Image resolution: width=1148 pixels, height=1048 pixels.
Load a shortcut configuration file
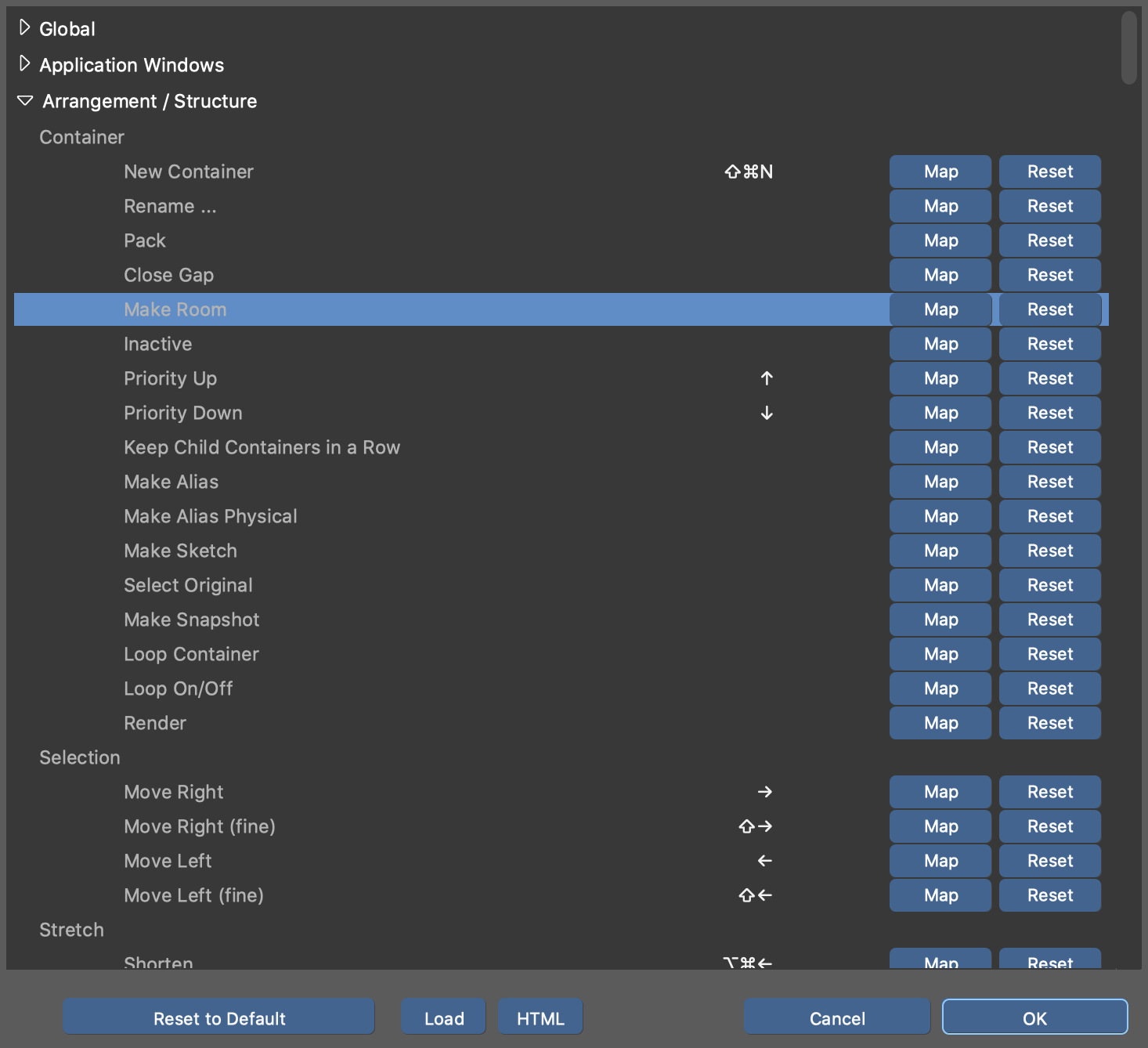443,1017
